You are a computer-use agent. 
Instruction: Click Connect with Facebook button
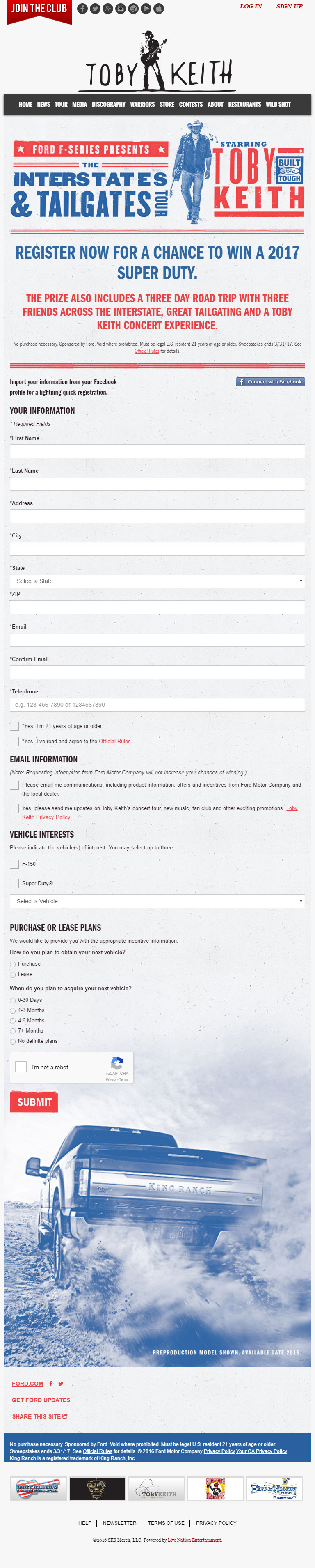(x=270, y=382)
